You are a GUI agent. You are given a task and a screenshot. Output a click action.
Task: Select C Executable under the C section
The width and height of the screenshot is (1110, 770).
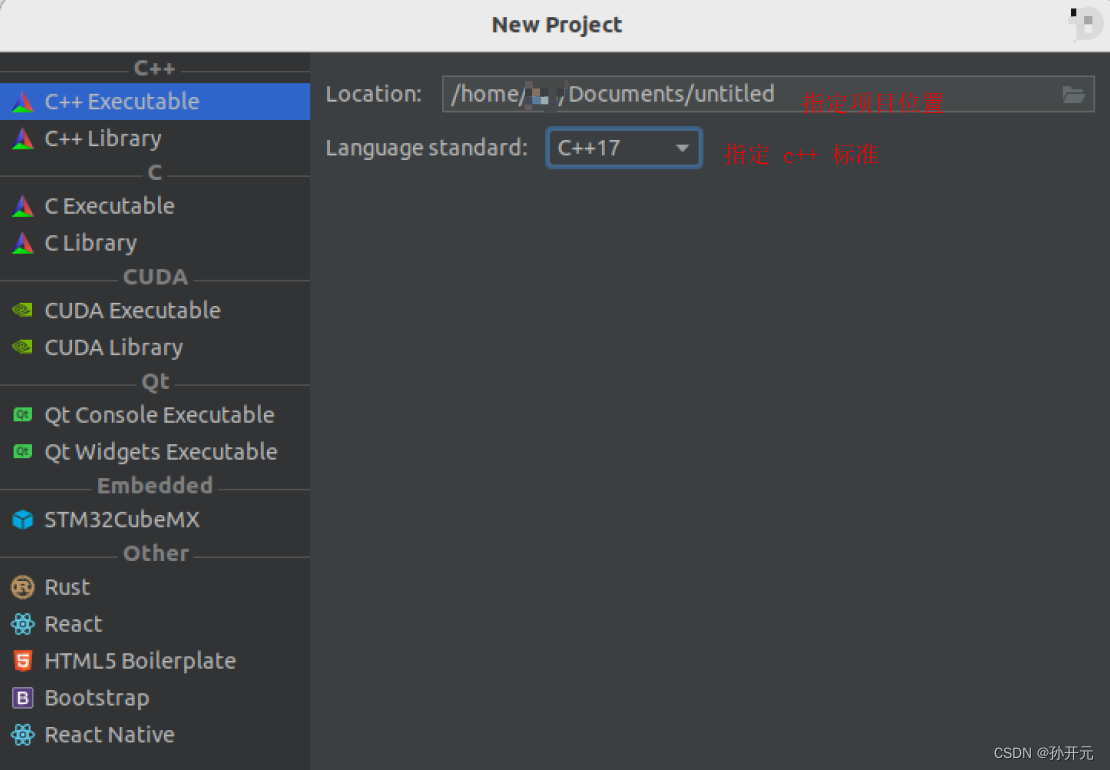pyautogui.click(x=109, y=205)
